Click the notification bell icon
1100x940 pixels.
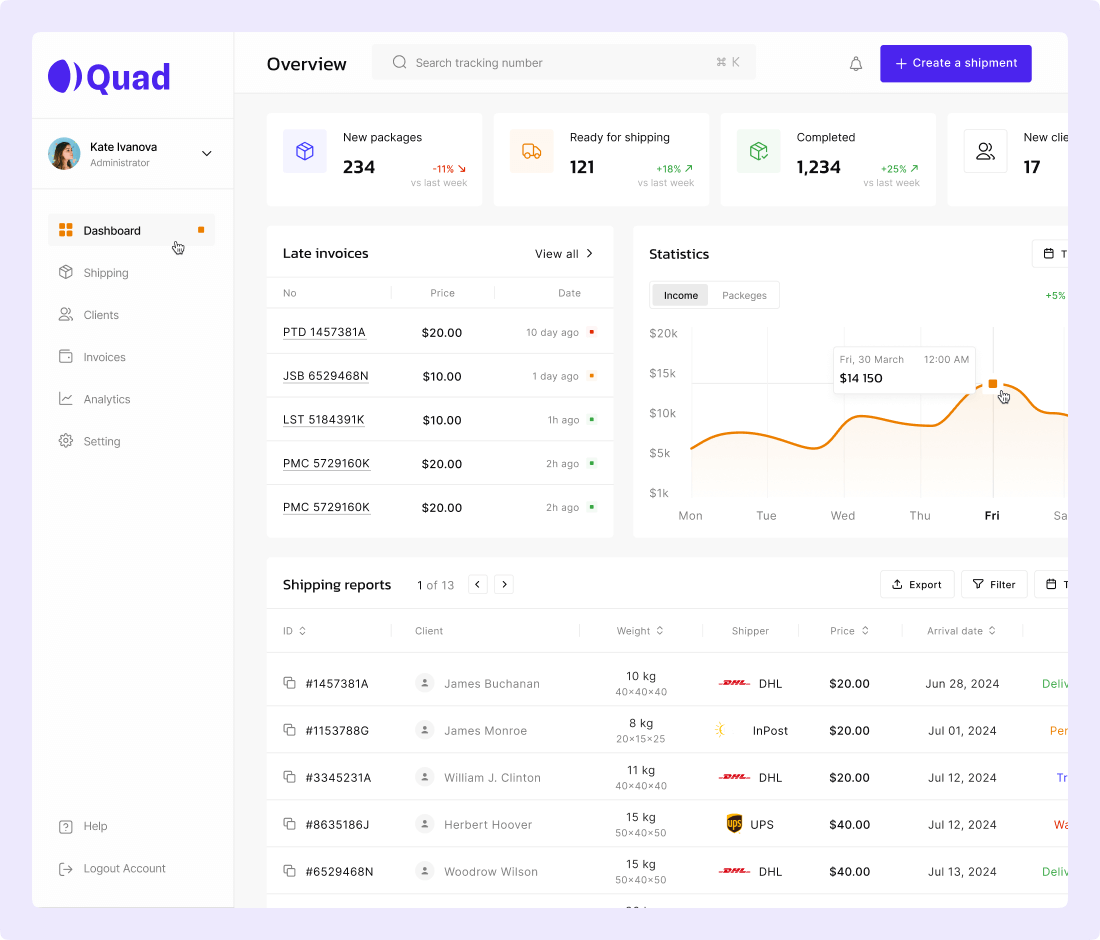pos(856,64)
